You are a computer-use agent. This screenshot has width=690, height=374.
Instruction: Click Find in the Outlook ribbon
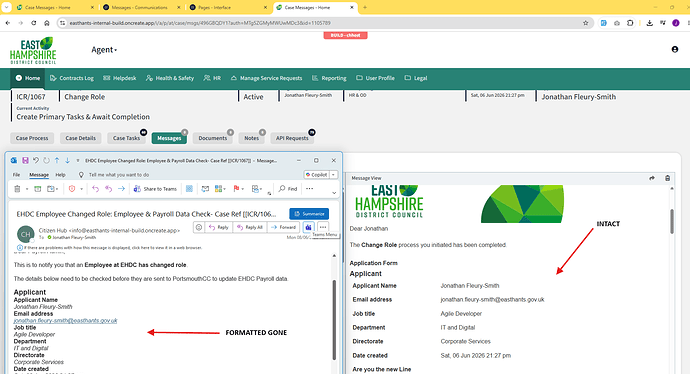pos(288,189)
